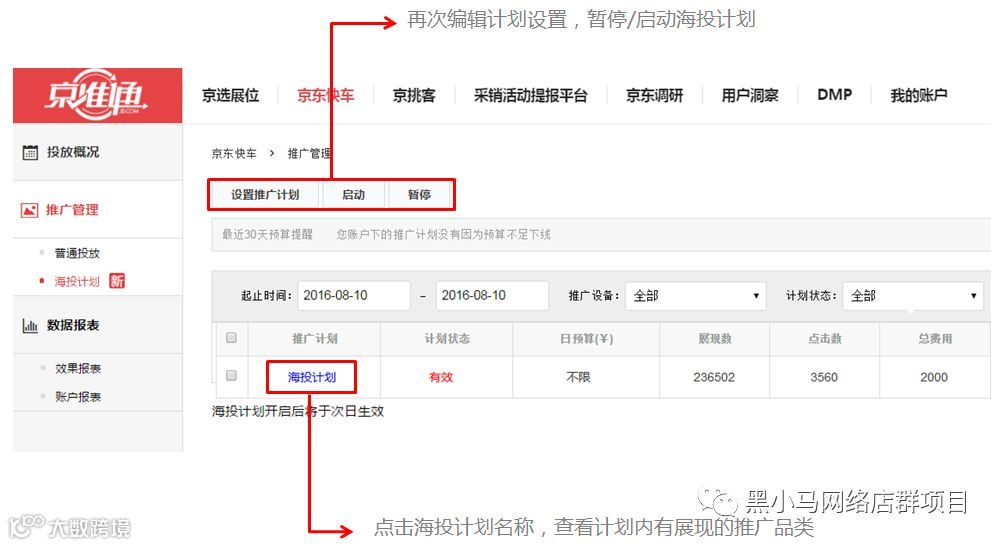Click the 最近30天预算提醒 label
Viewport: 1002px width, 546px height.
[x=268, y=235]
